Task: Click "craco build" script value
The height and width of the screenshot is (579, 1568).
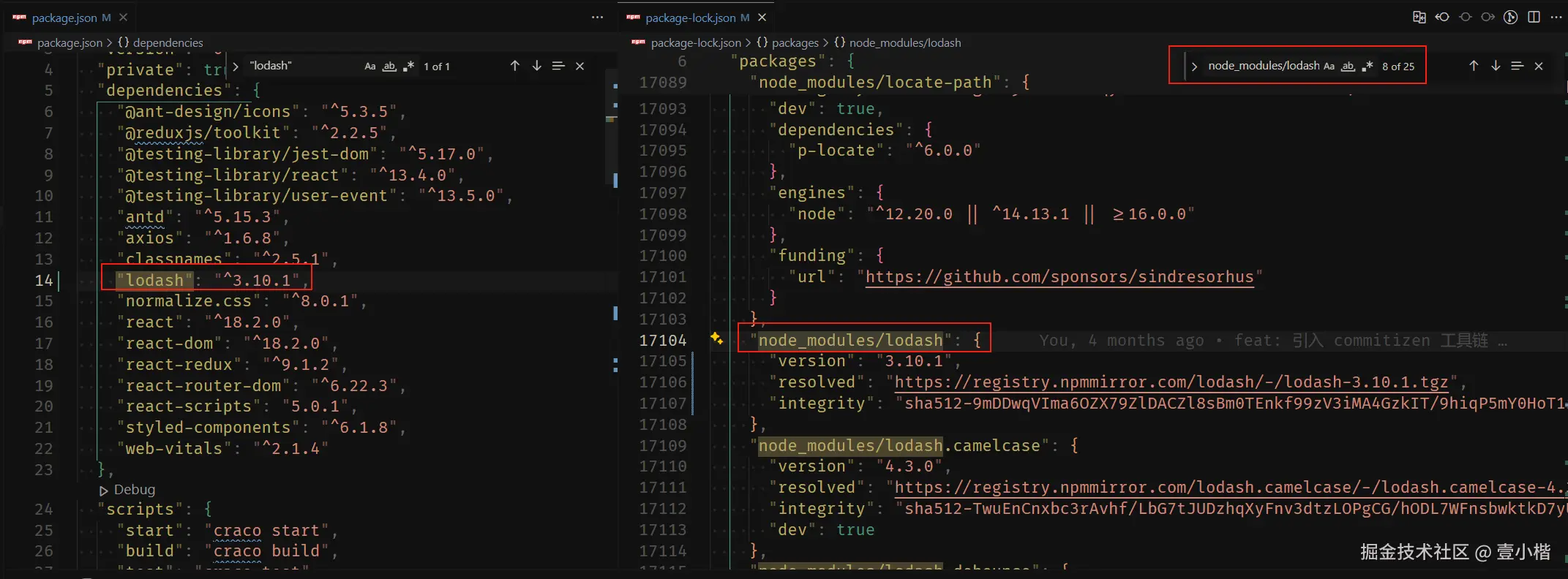Action: pyautogui.click(x=271, y=551)
